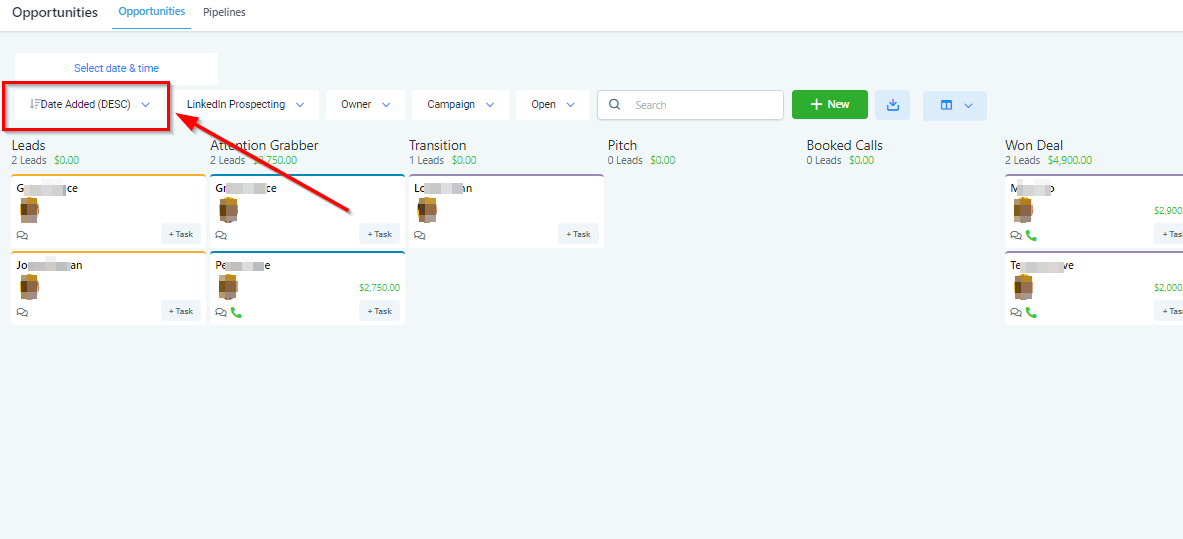Click chat icon on first Leads card
The height and width of the screenshot is (539, 1183).
click(x=22, y=235)
